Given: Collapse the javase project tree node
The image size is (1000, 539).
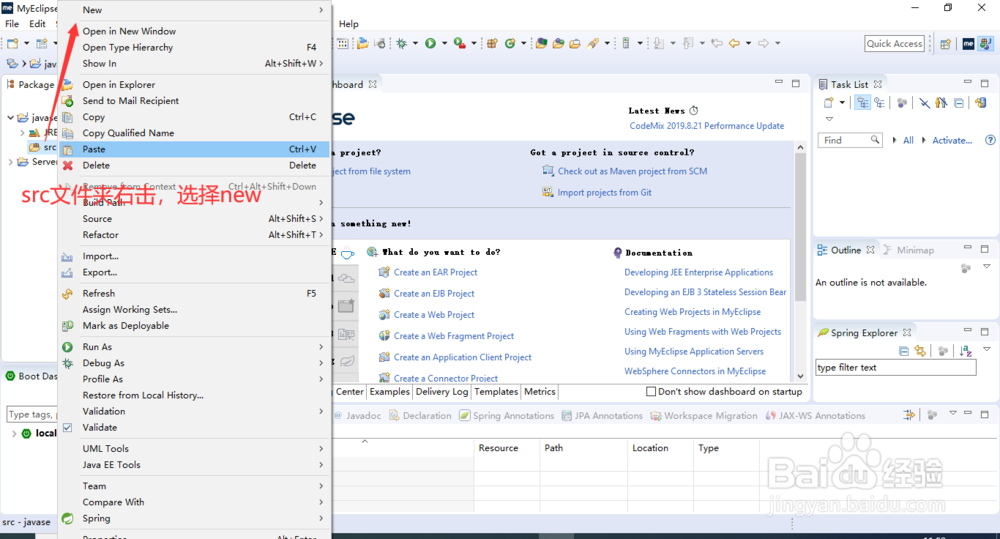Looking at the screenshot, I should [x=10, y=117].
